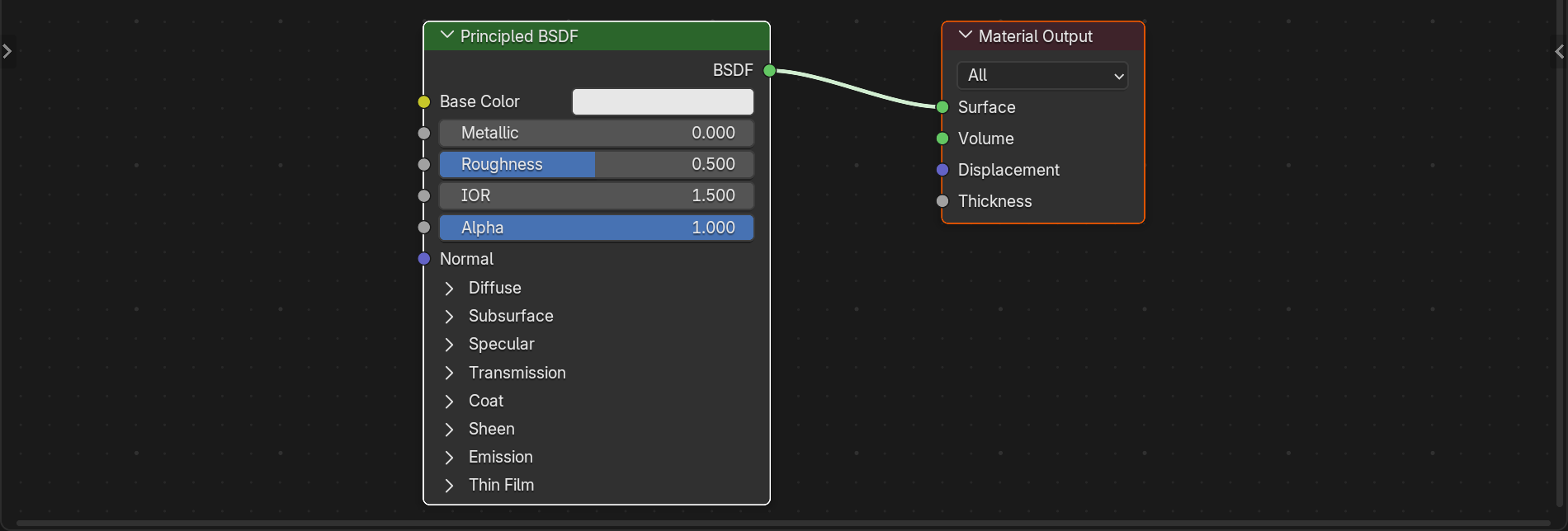Click the Alpha input socket

424,228
